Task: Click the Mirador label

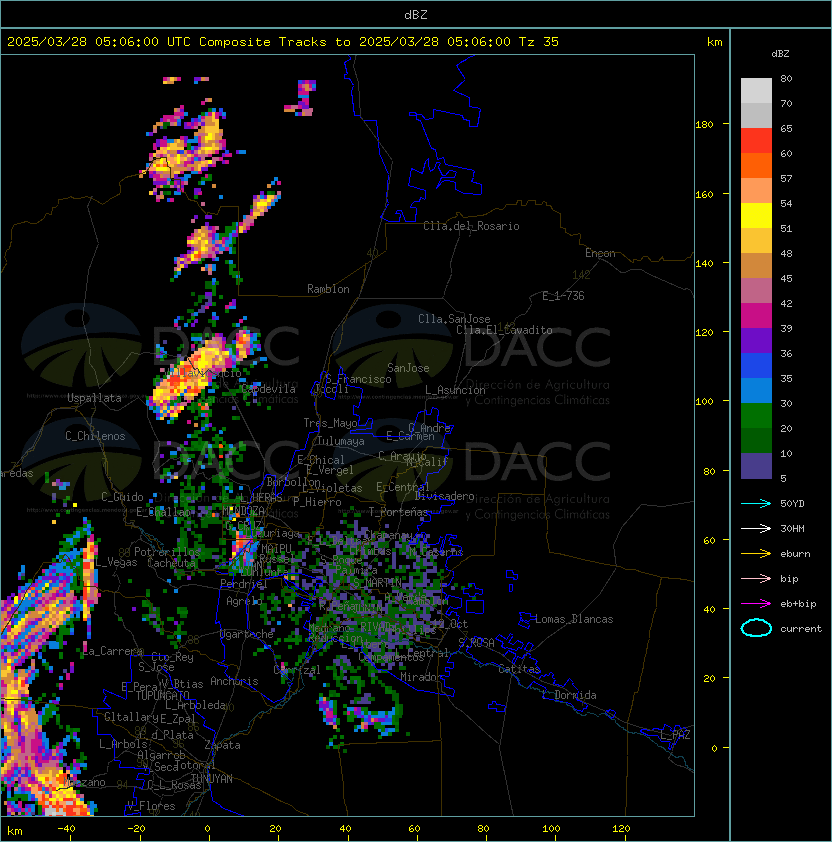Action: (421, 677)
